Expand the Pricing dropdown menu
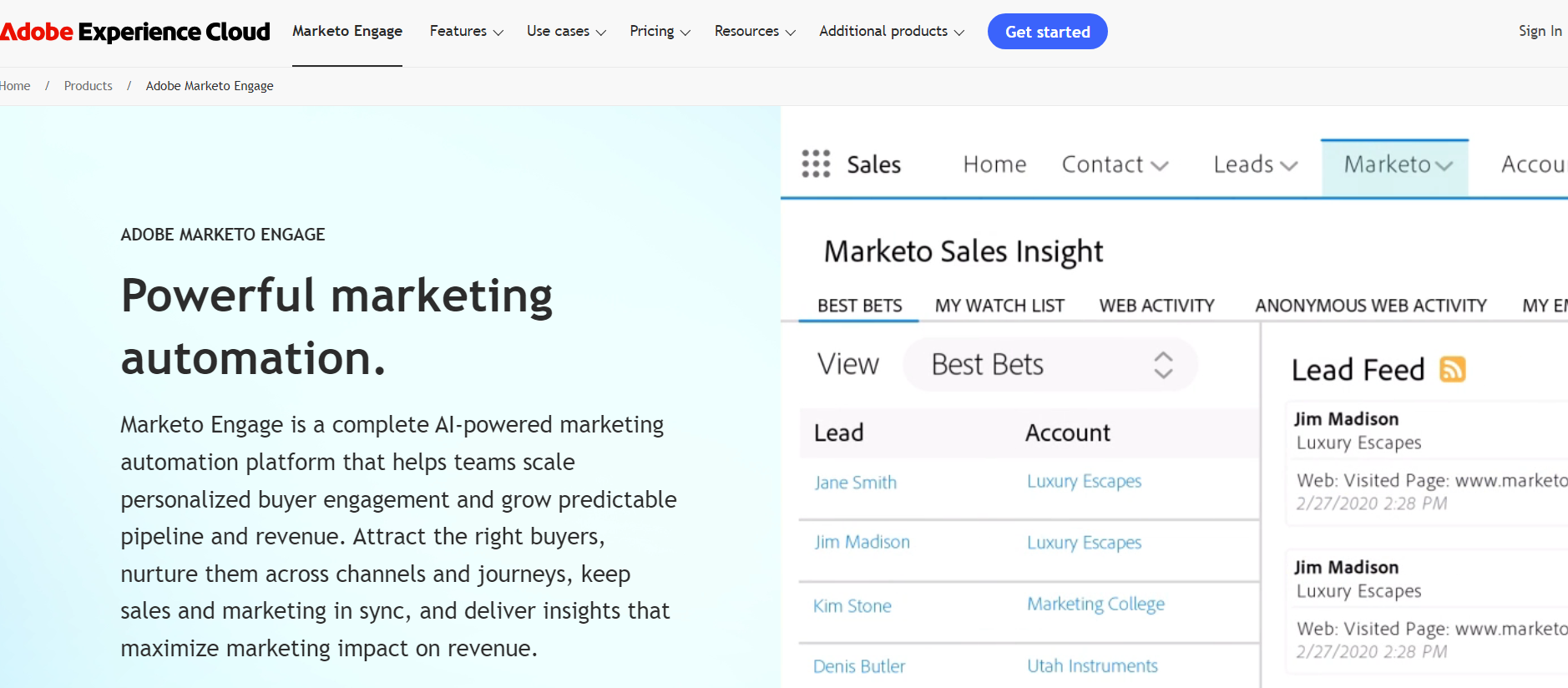Image resolution: width=1568 pixels, height=688 pixels. (x=660, y=31)
